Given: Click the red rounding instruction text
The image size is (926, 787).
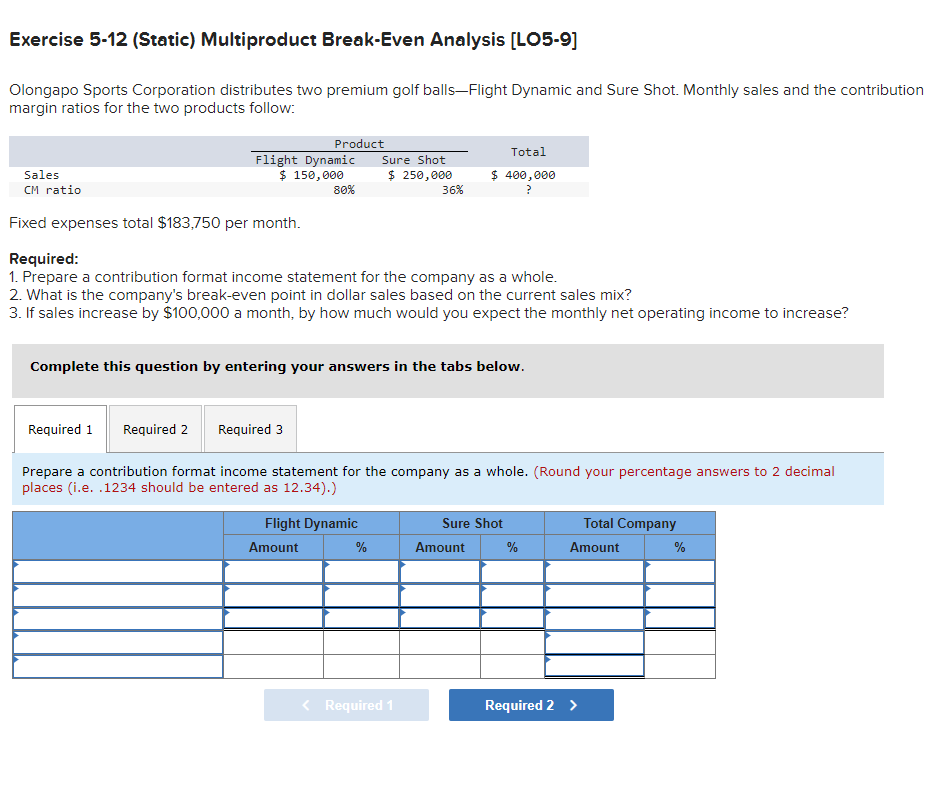Looking at the screenshot, I should click(x=428, y=479).
